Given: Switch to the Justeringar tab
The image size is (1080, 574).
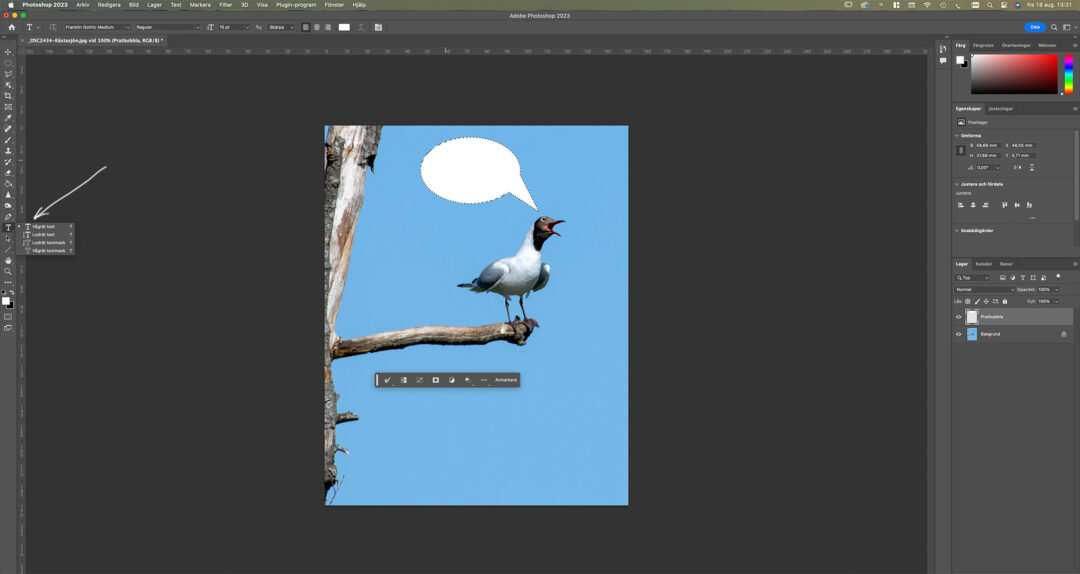Looking at the screenshot, I should (x=1001, y=109).
